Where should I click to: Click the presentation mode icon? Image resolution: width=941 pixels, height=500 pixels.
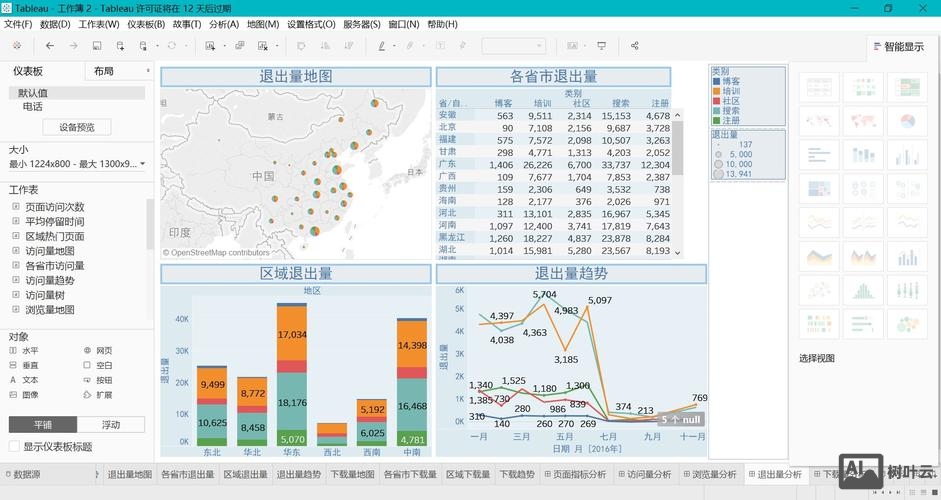(601, 46)
